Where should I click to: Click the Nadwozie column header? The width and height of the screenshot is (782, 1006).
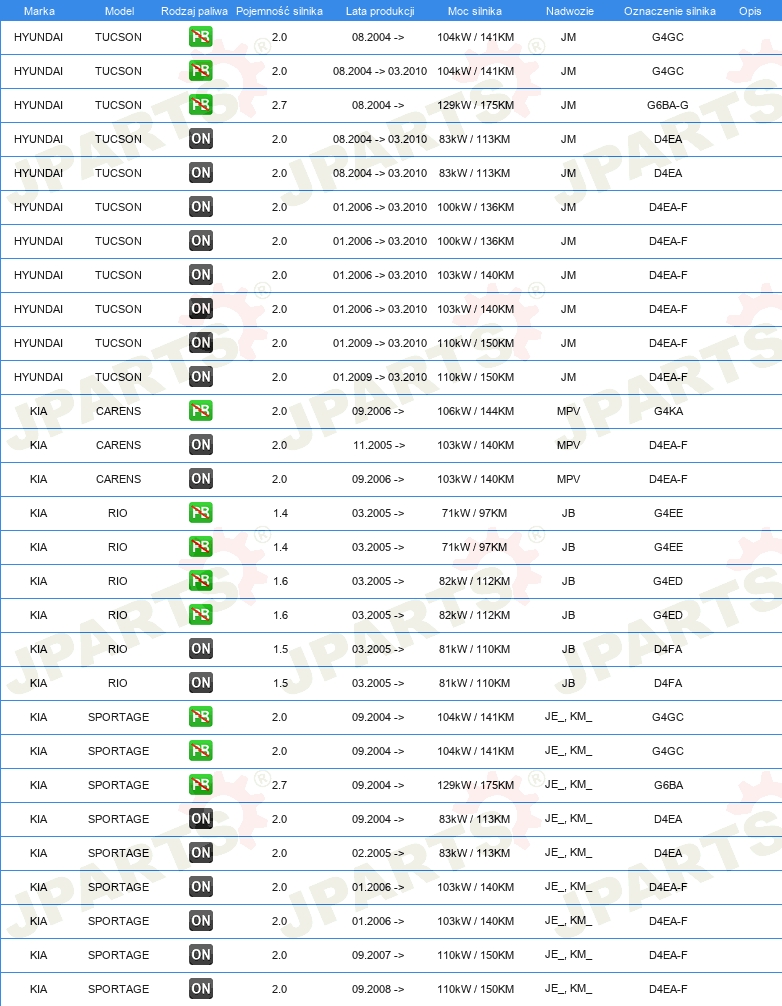(x=570, y=11)
